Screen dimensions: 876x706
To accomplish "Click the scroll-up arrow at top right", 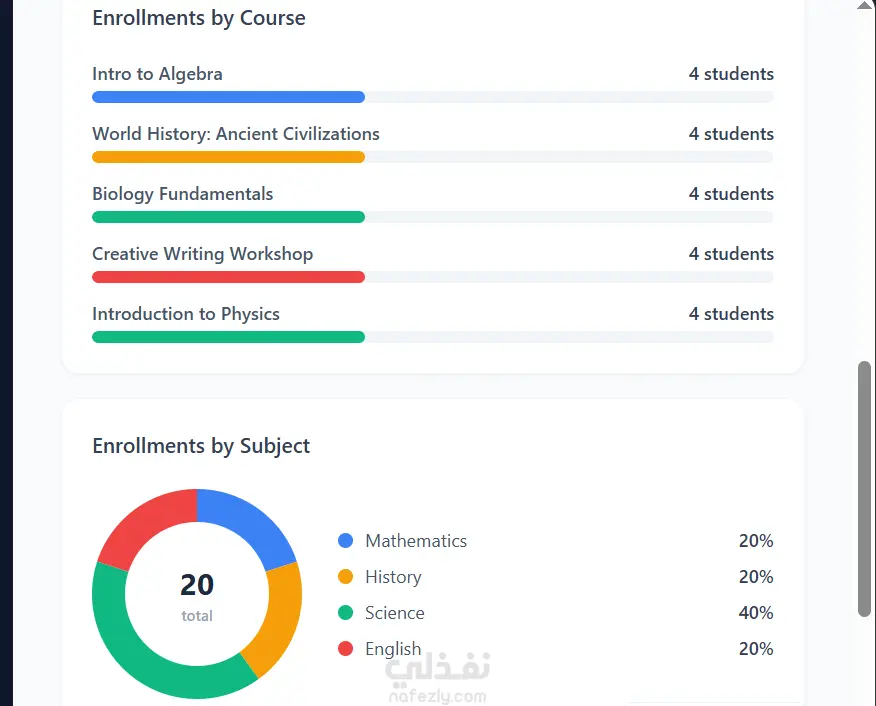I will [x=864, y=5].
